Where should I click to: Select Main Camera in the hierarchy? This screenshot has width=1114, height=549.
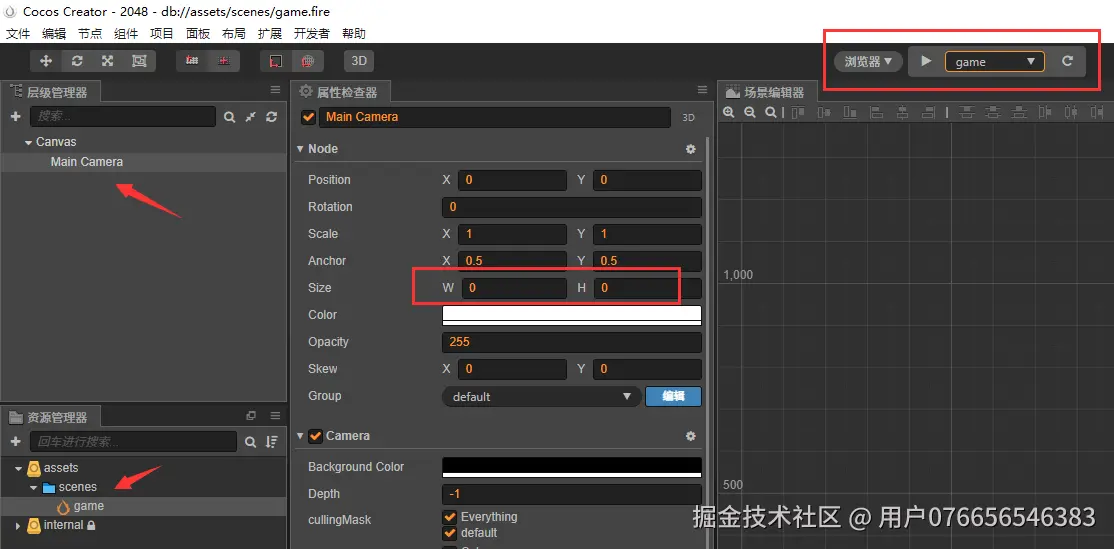pyautogui.click(x=87, y=162)
